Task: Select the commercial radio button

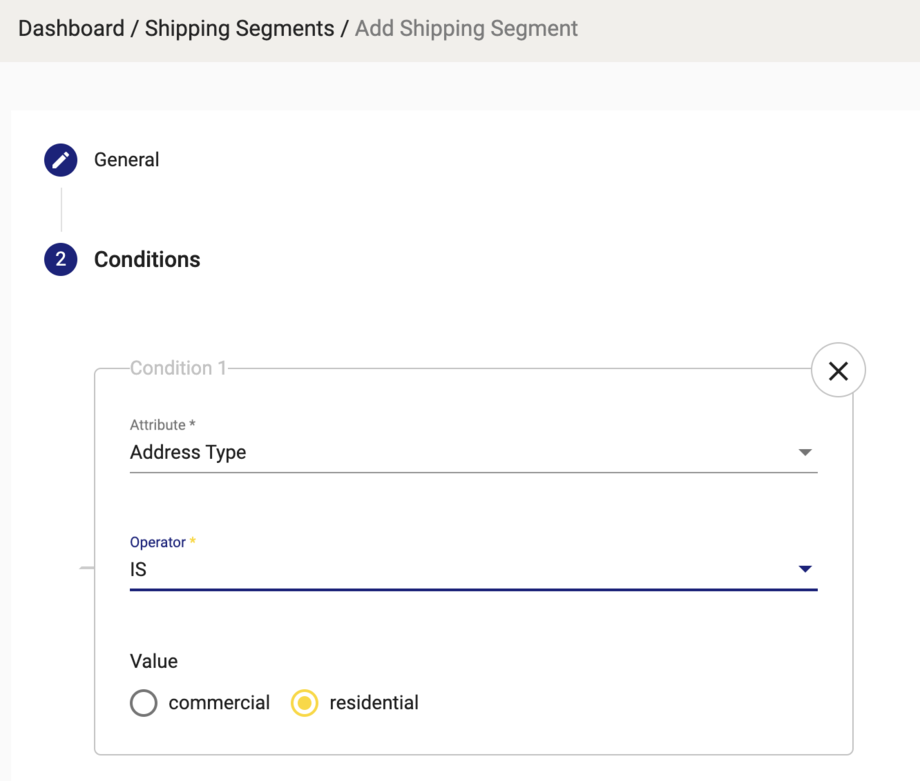Action: coord(144,703)
